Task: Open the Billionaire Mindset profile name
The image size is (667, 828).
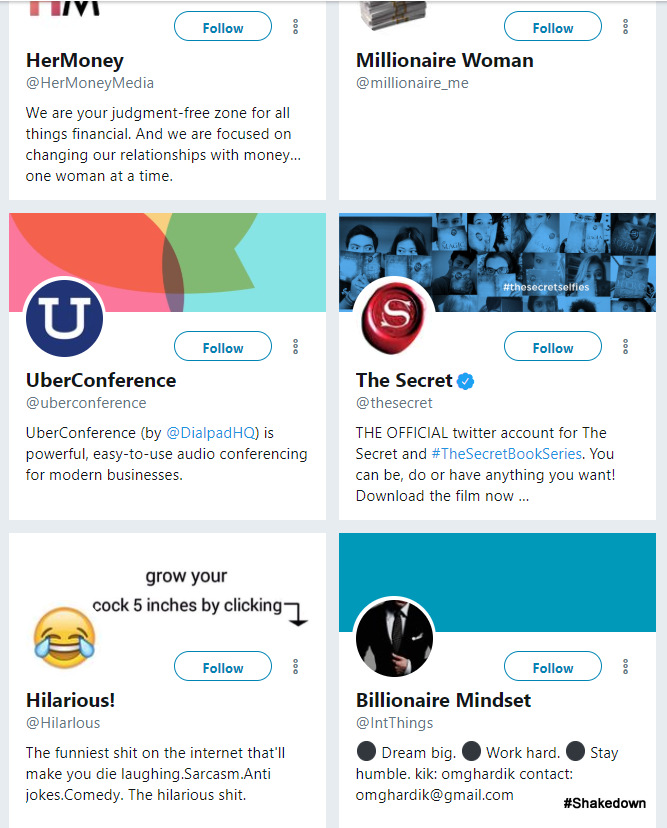Action: click(x=443, y=700)
